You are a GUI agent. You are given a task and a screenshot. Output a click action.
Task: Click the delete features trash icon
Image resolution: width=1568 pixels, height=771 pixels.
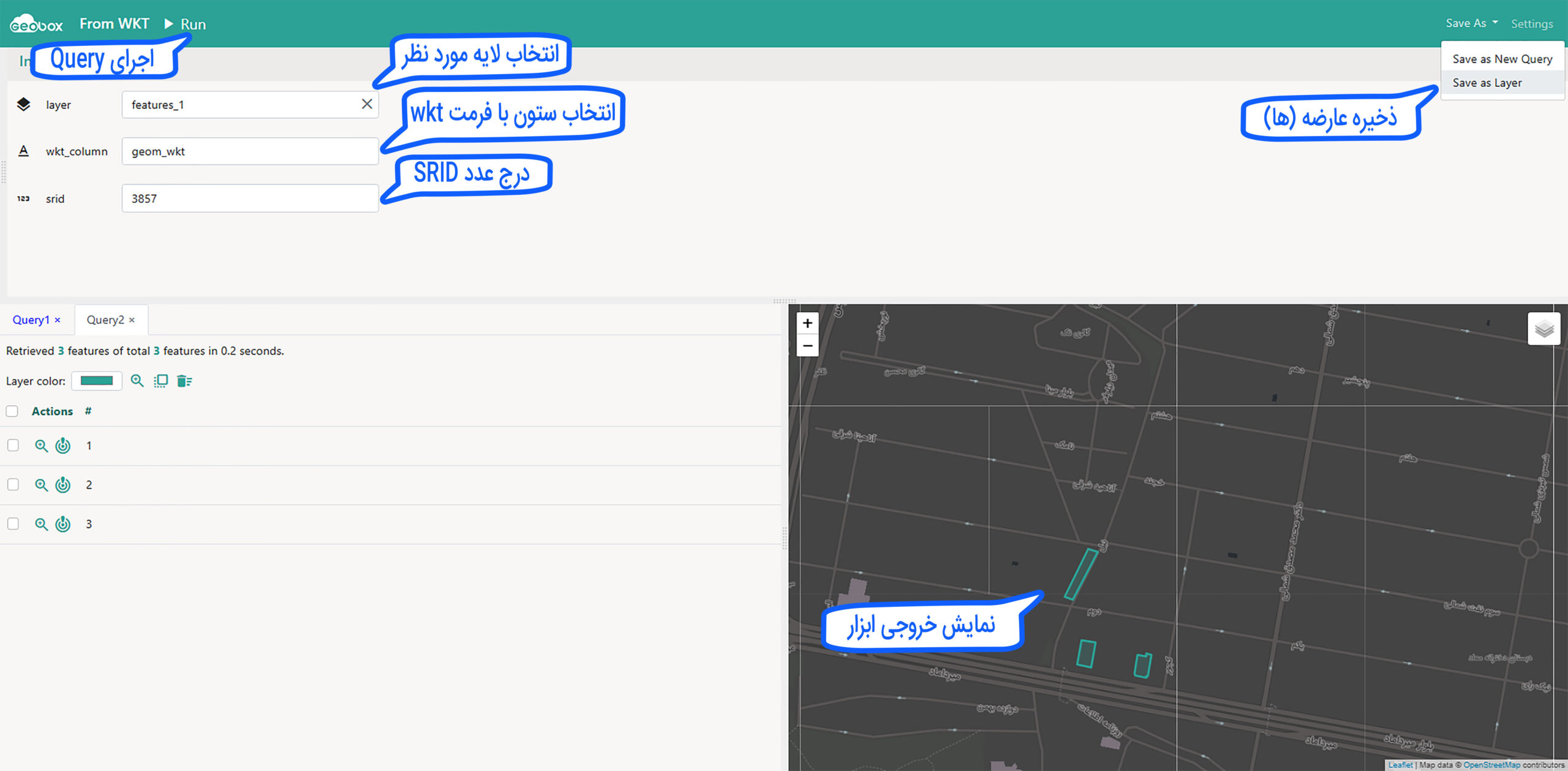point(184,381)
